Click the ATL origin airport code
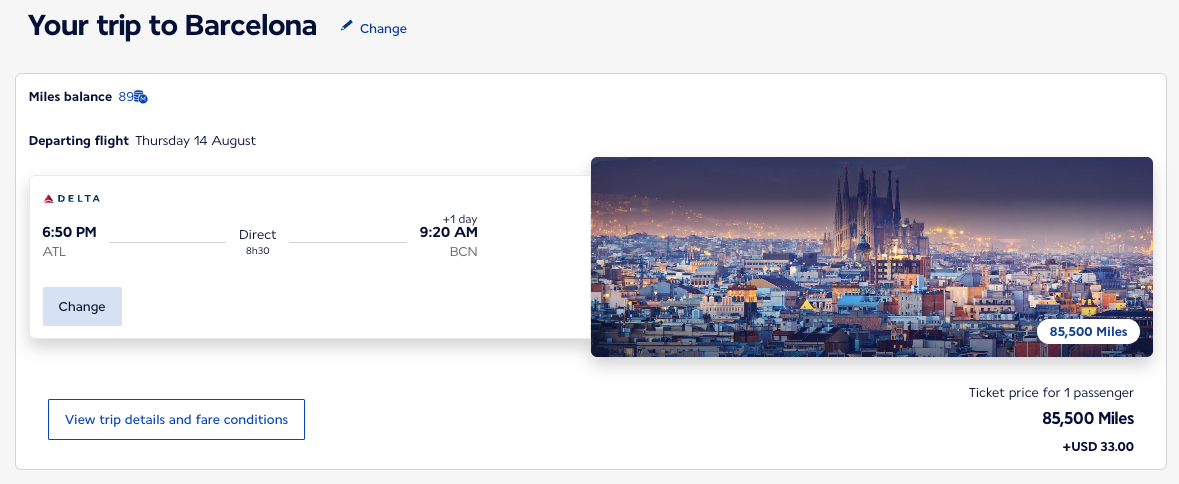Image resolution: width=1179 pixels, height=484 pixels. (54, 252)
